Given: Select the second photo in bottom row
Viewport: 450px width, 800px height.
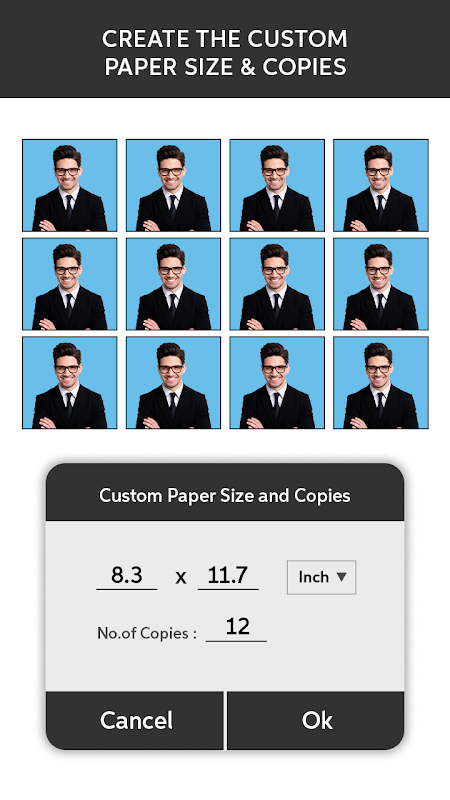Looking at the screenshot, I should tap(173, 382).
